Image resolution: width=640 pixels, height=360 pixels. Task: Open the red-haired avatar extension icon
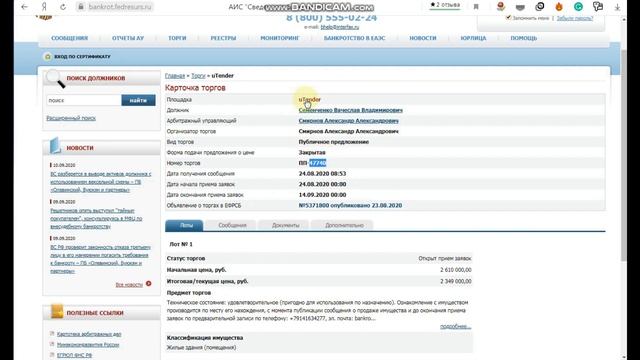pos(501,7)
